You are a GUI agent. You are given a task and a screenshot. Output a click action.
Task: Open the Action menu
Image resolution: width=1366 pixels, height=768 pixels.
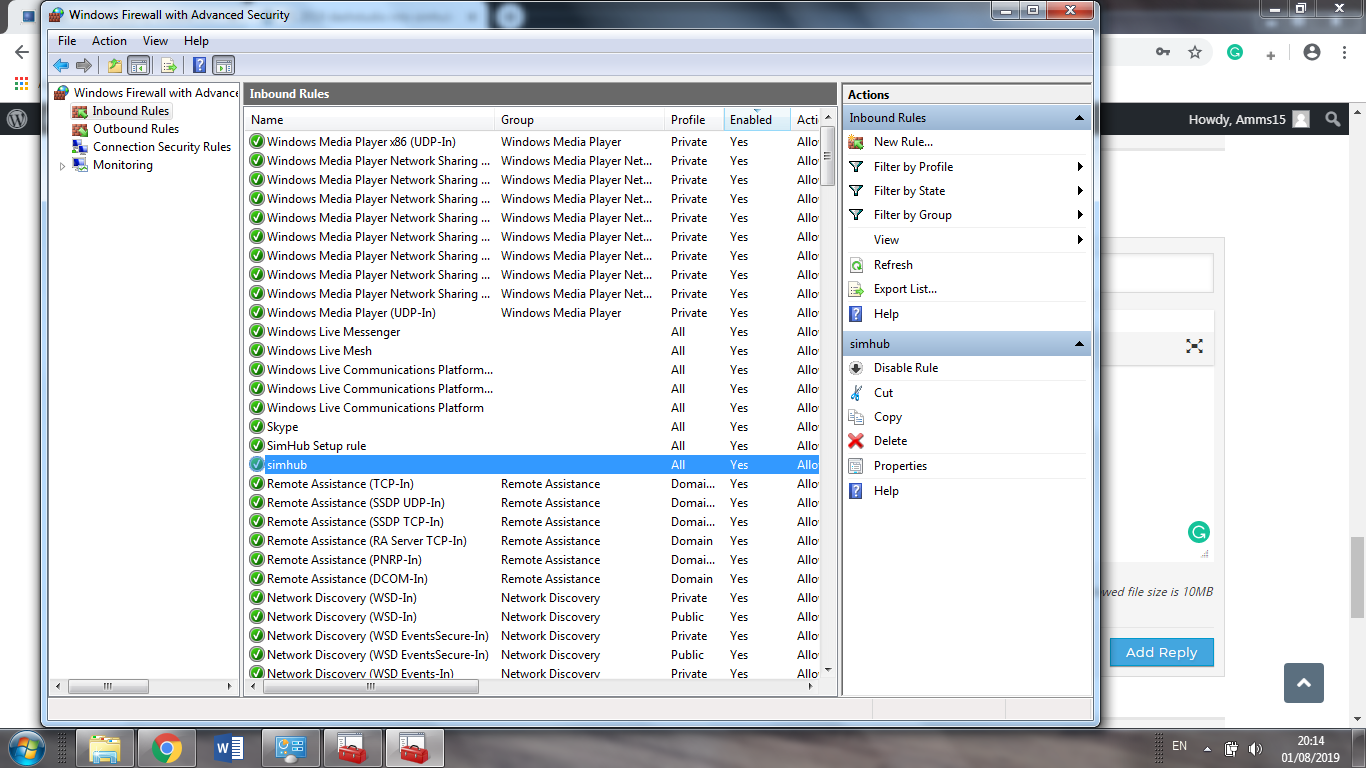click(x=109, y=41)
